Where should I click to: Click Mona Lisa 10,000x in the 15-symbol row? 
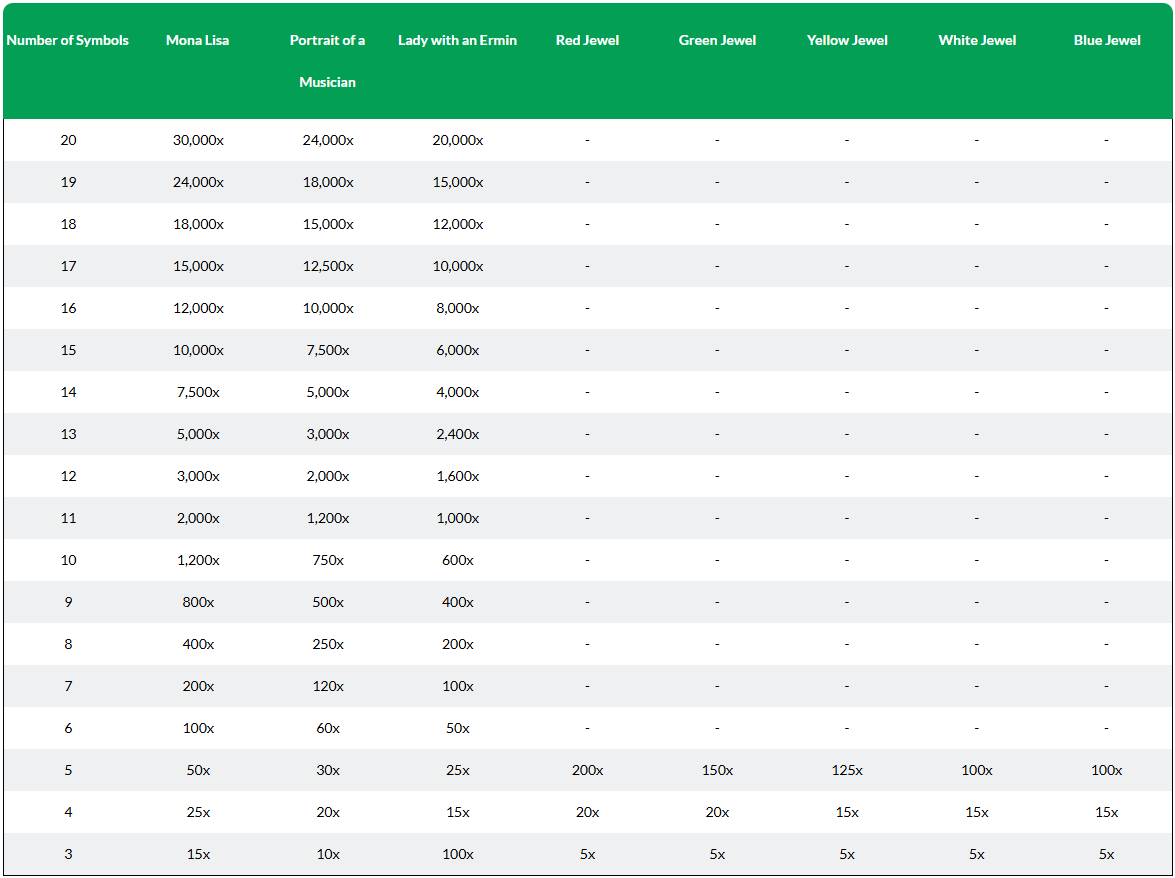click(198, 350)
